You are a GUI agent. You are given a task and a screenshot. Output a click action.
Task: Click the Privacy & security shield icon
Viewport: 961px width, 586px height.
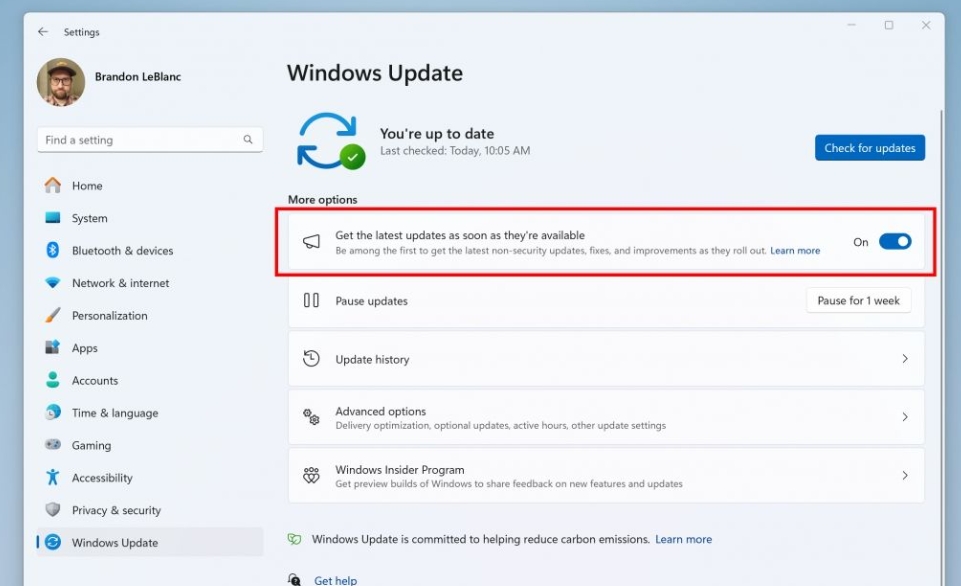point(53,509)
